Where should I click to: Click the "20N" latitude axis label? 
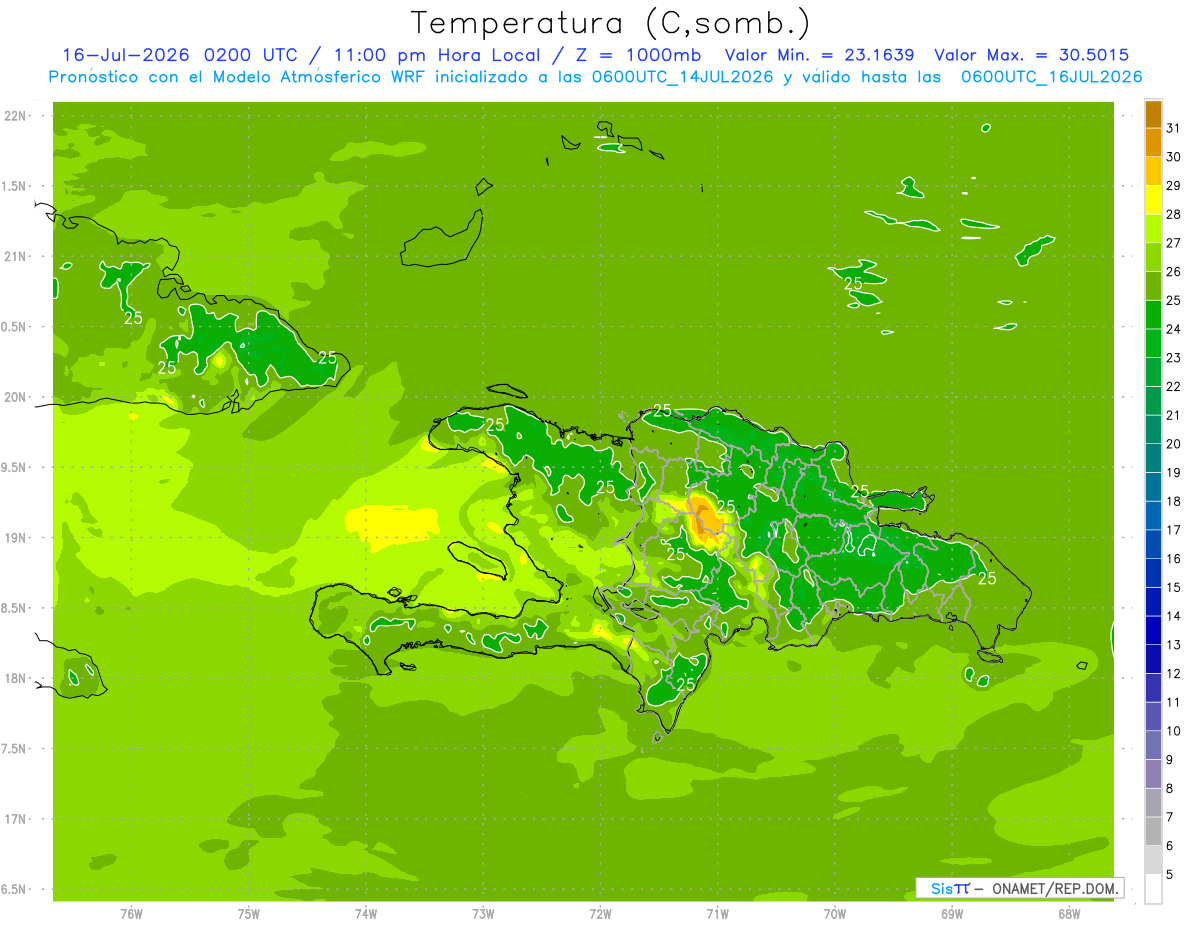pos(17,397)
